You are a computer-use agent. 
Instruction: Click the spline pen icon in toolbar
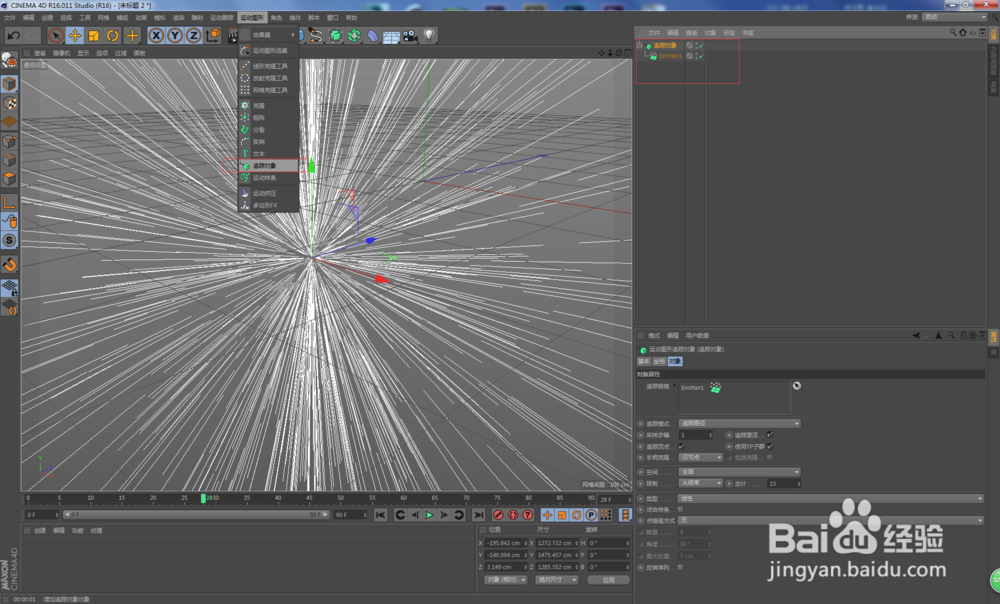click(x=316, y=36)
